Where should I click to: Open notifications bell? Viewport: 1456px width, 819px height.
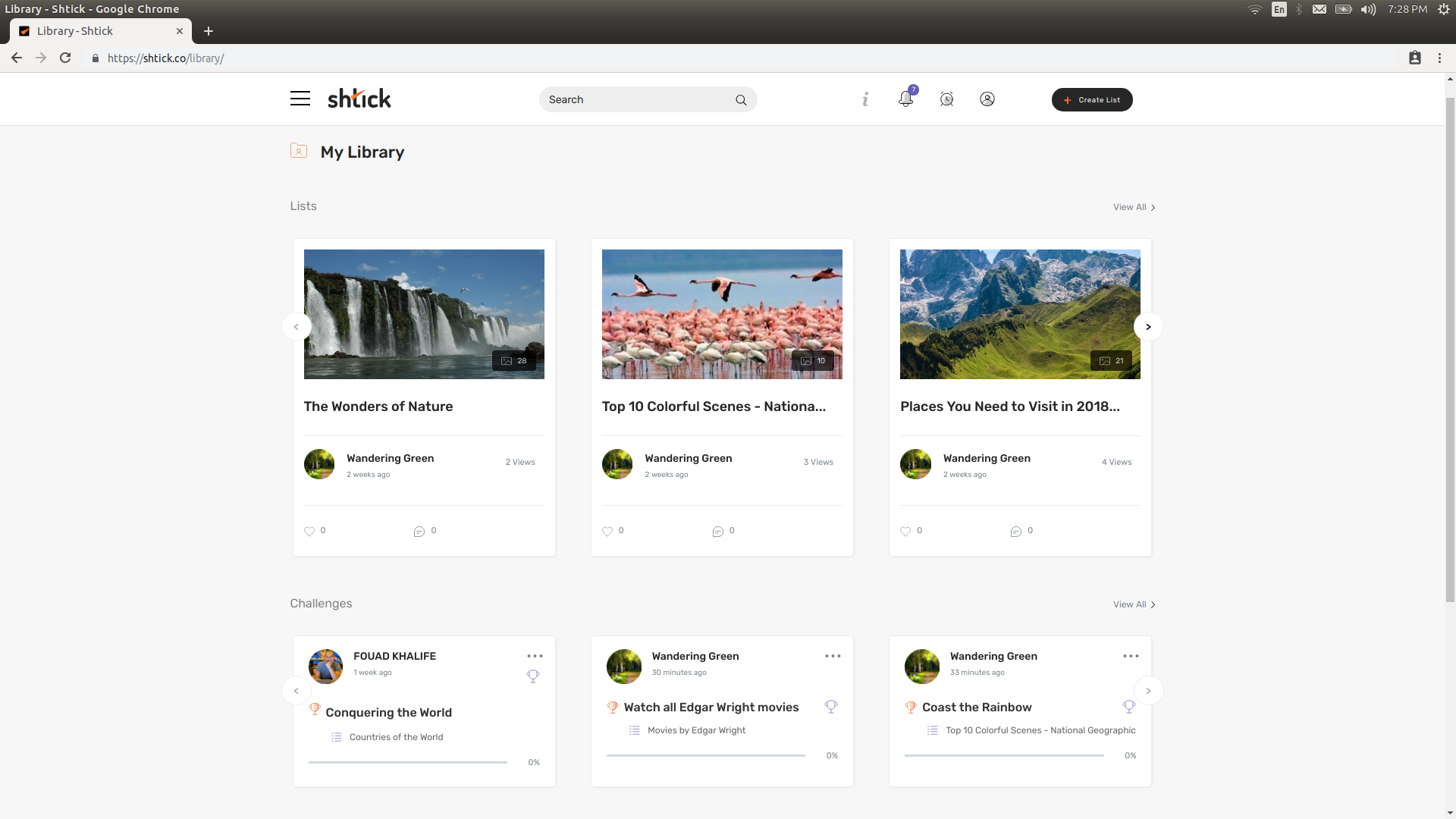[x=906, y=99]
